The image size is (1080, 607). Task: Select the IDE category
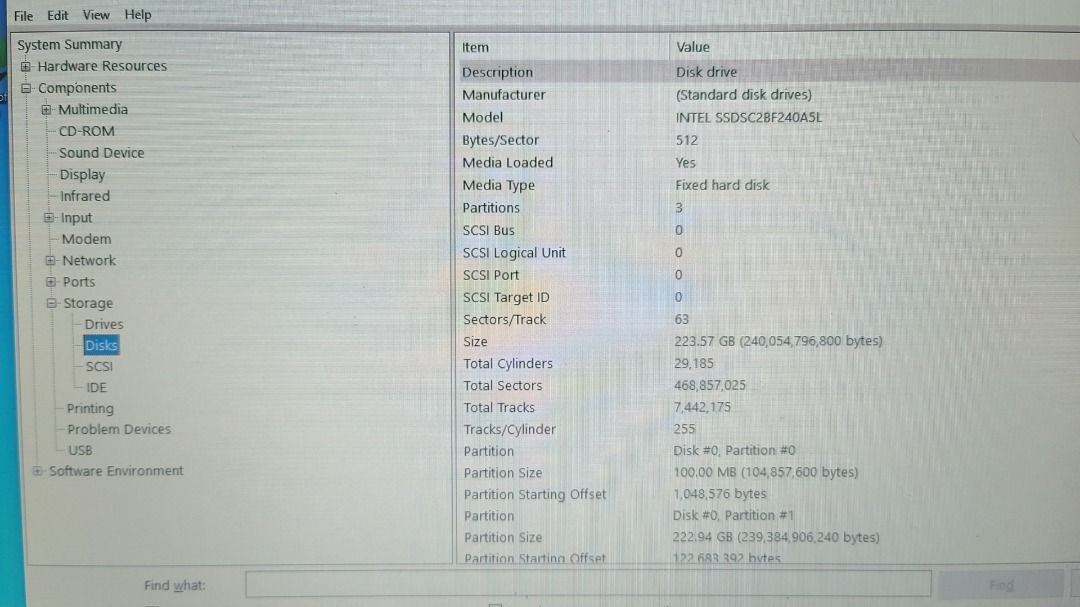tap(98, 387)
